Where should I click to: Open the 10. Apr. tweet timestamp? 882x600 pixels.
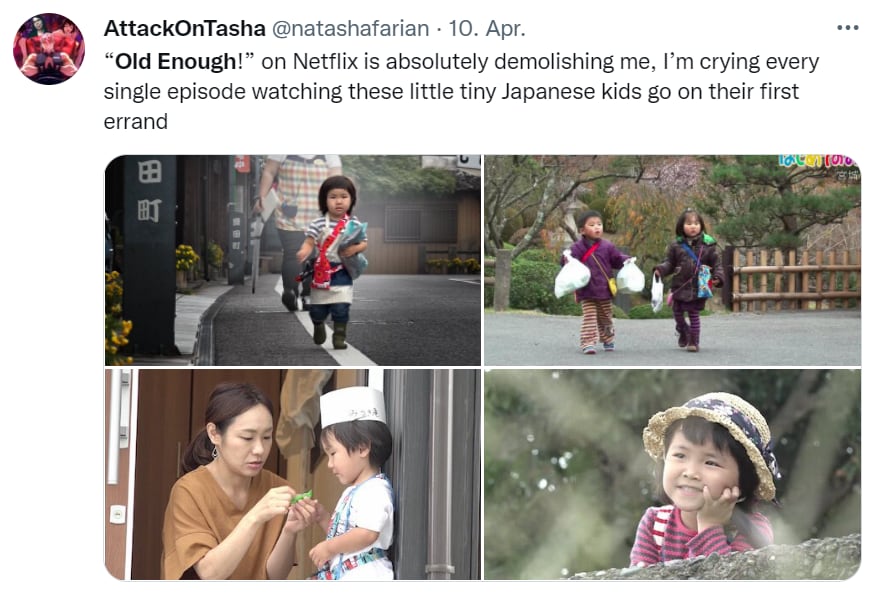(487, 28)
